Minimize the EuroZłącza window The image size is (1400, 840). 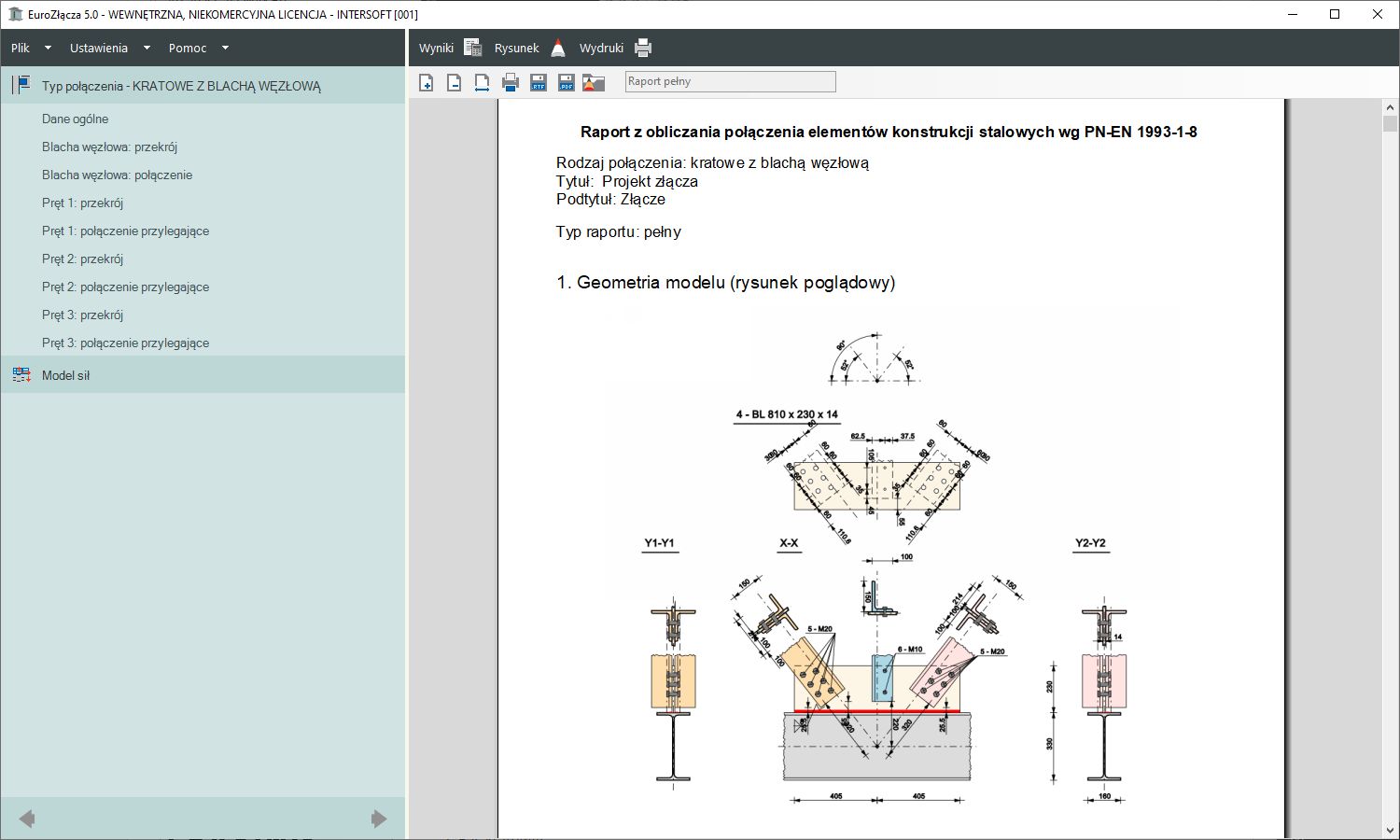(1293, 14)
